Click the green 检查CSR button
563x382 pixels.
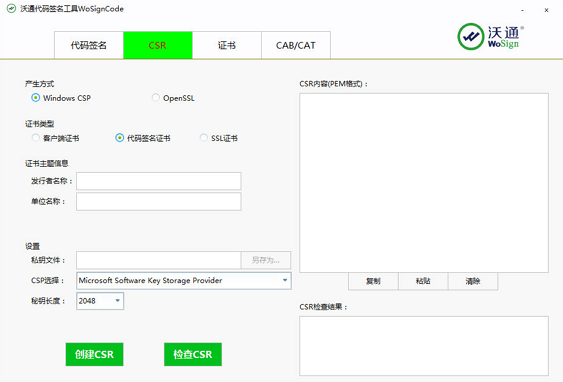(x=193, y=354)
